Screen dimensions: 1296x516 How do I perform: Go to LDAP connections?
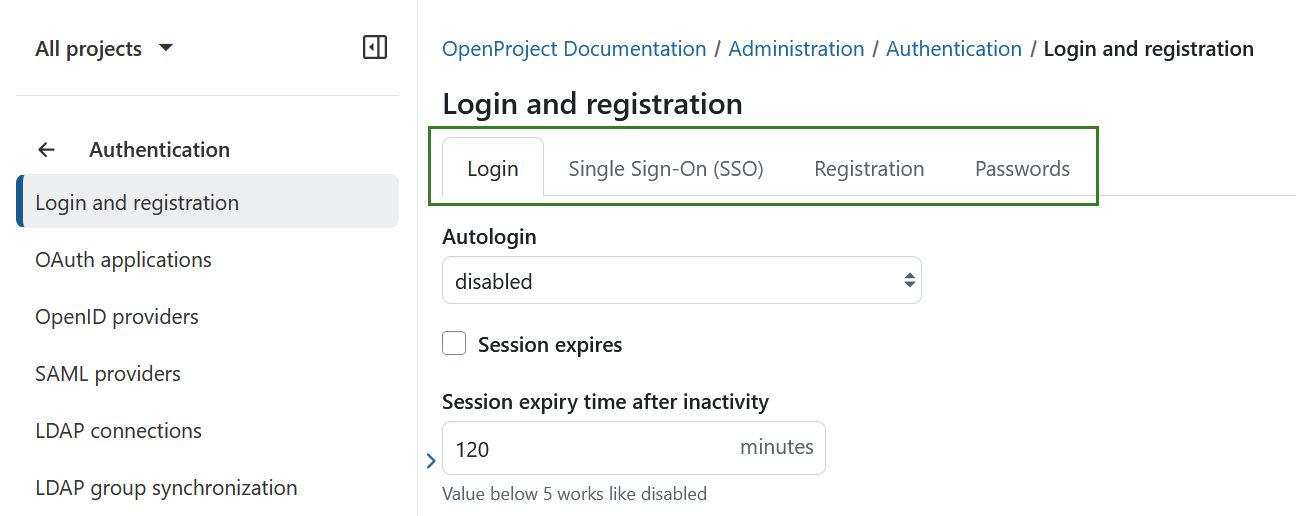(118, 431)
